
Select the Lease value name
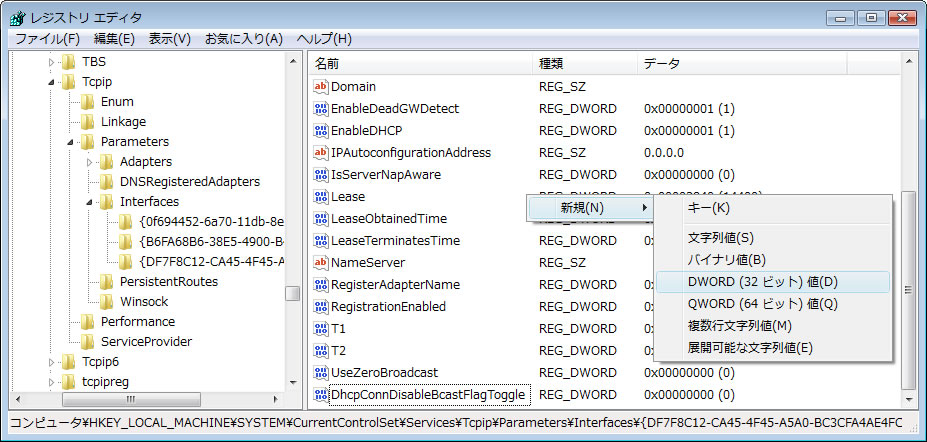(x=348, y=197)
